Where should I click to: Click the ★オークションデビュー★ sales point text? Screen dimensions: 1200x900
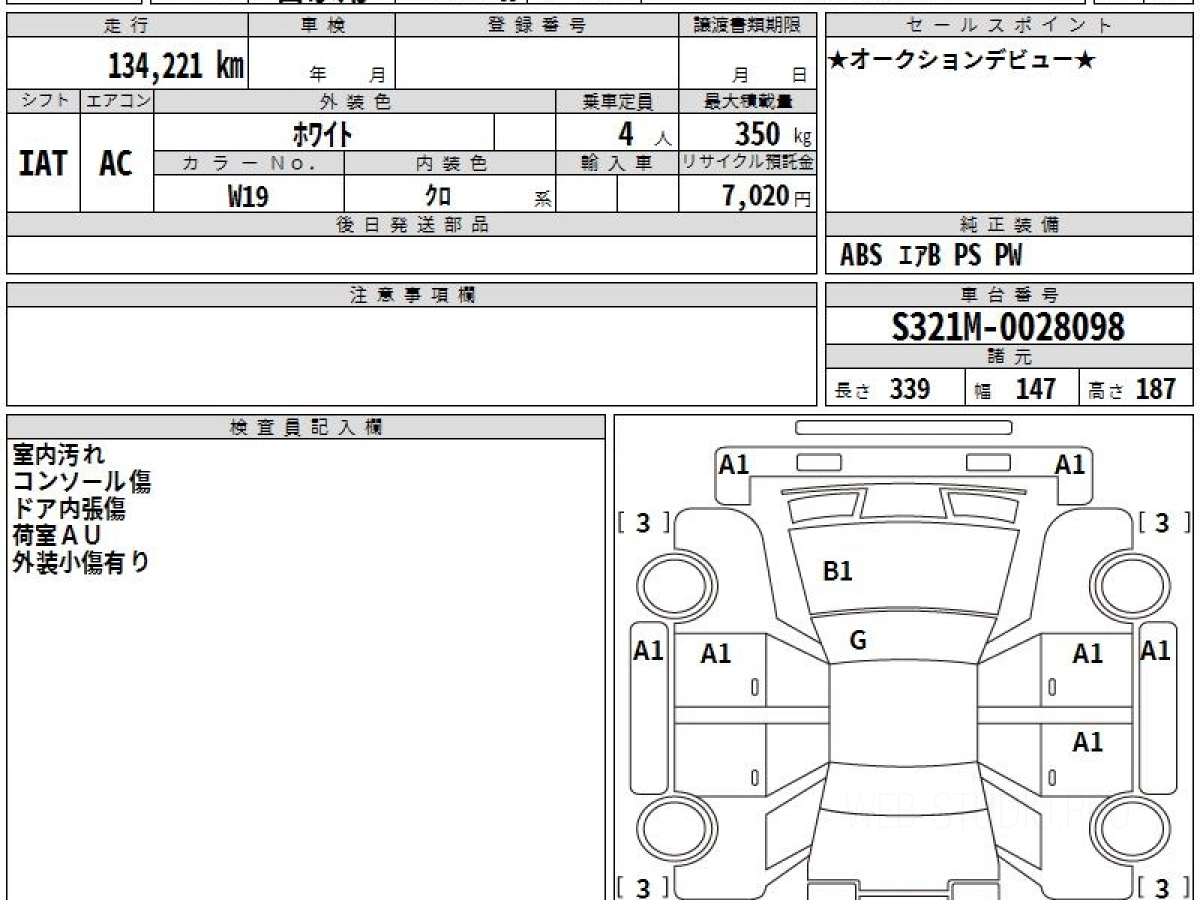pos(961,61)
